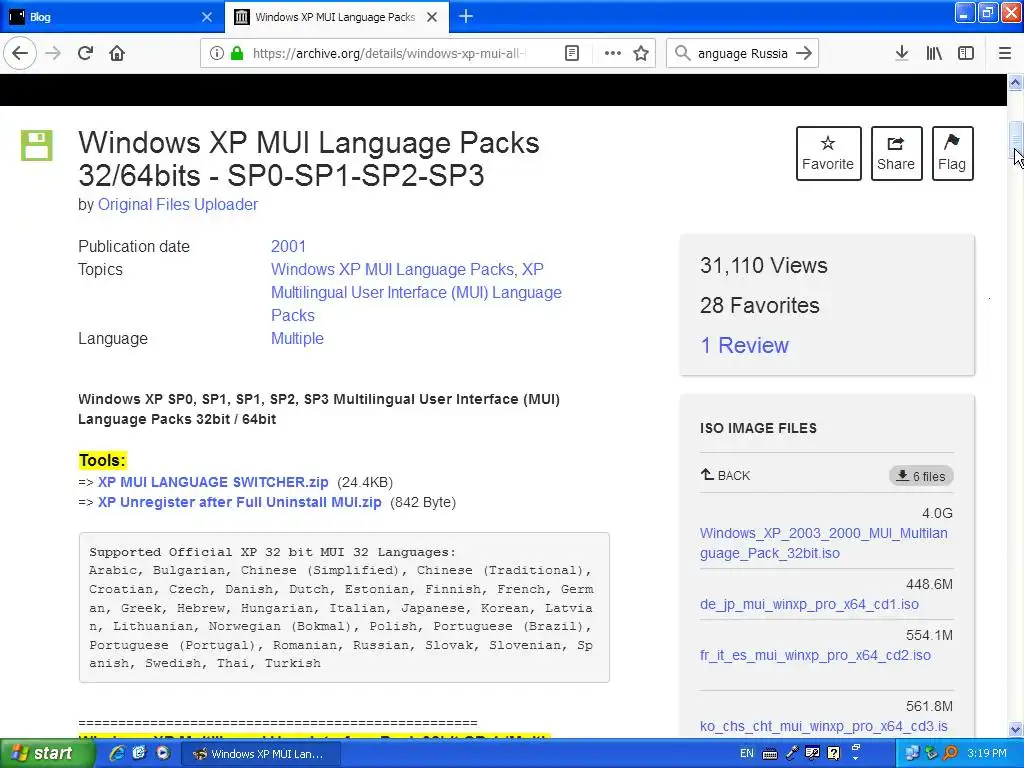
Task: Open a new browser tab
Action: point(466,16)
